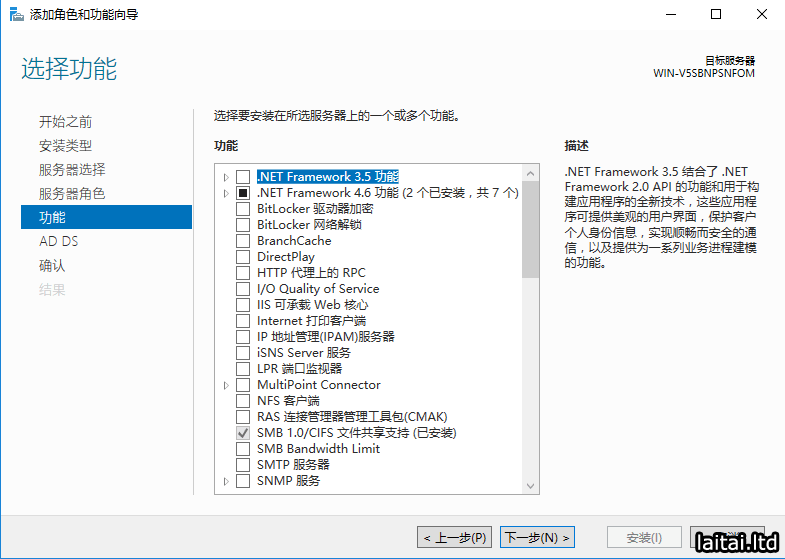The image size is (785, 559).
Task: Check the SNMP 服务 checkbox
Action: [243, 481]
